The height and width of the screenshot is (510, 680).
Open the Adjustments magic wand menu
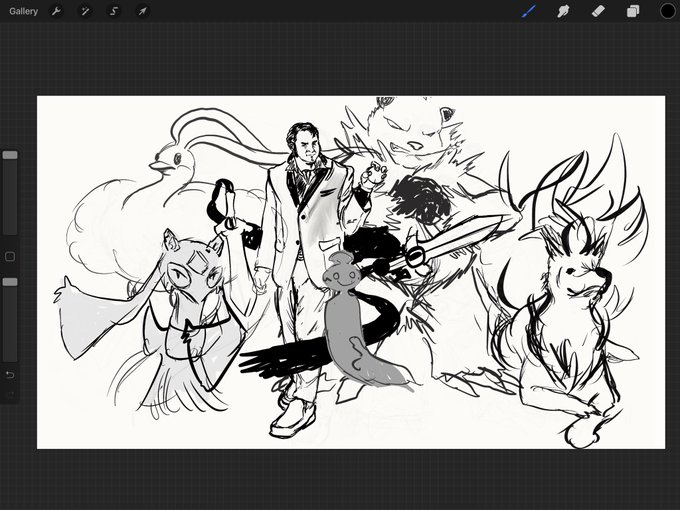(85, 11)
